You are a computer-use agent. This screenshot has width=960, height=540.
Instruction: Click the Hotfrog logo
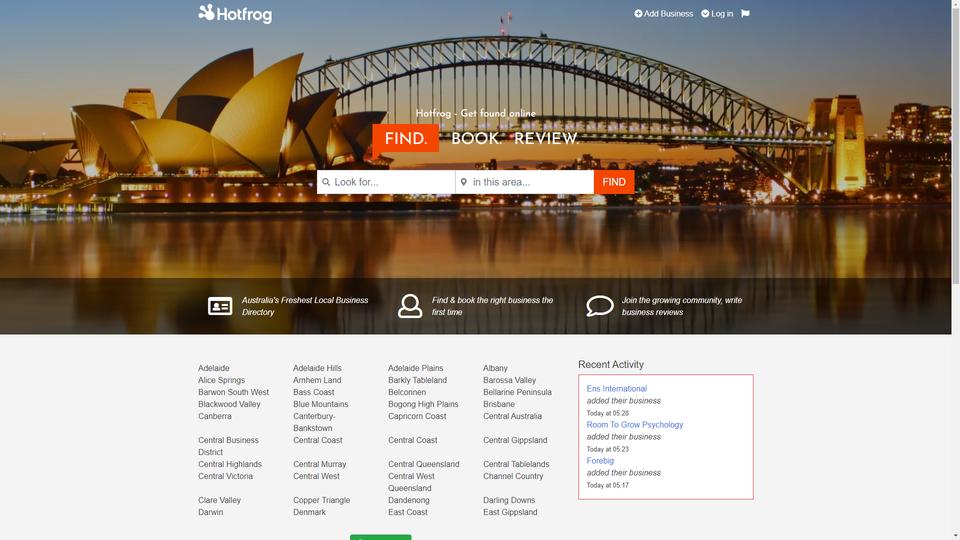pos(235,13)
